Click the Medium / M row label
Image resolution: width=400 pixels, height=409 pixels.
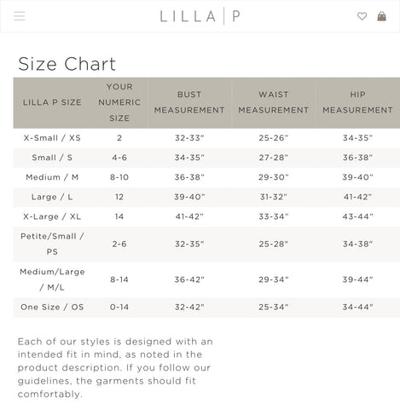52,177
